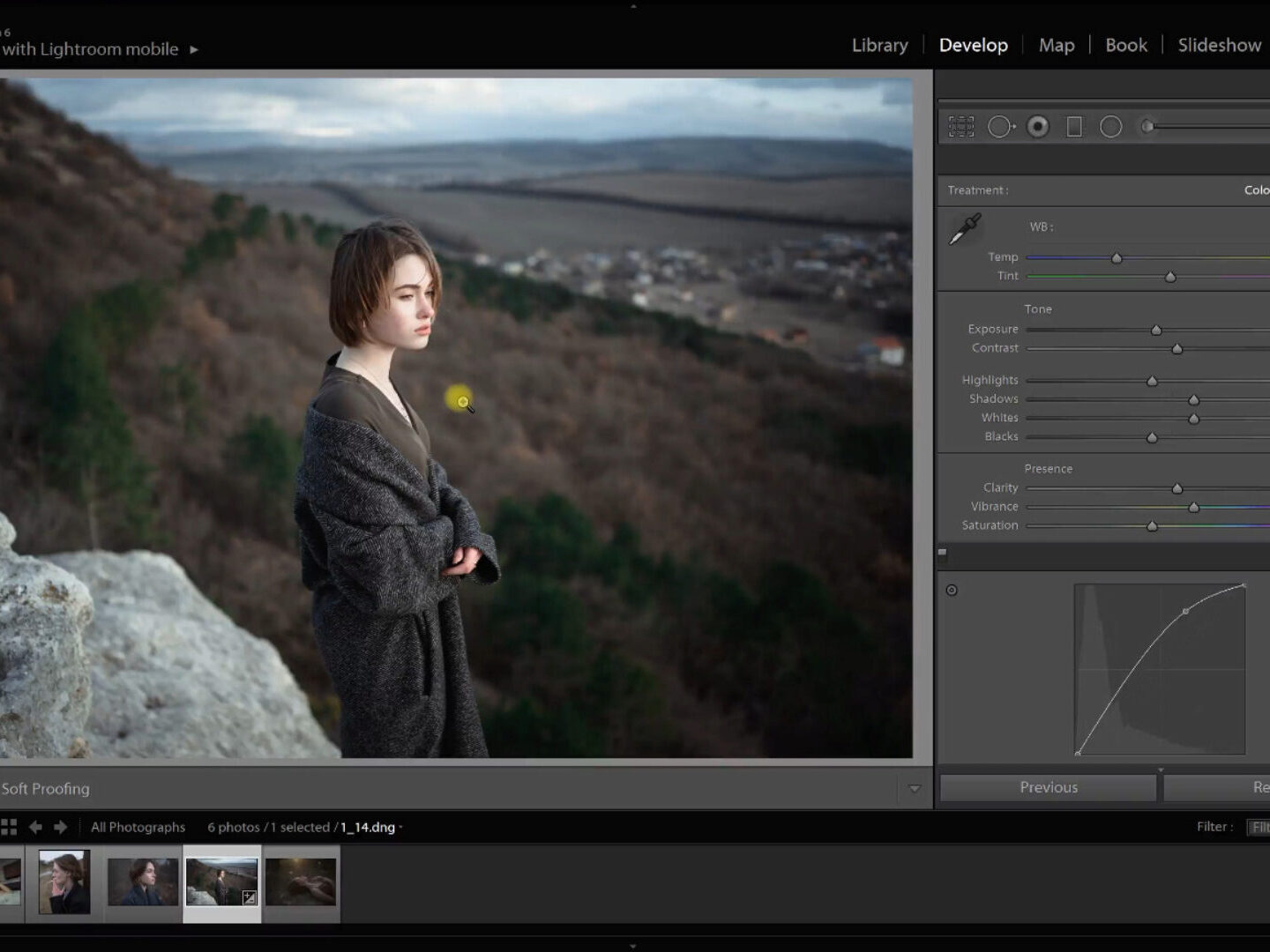Viewport: 1270px width, 952px height.
Task: Select the Crop Overlay tool
Action: pos(961,127)
